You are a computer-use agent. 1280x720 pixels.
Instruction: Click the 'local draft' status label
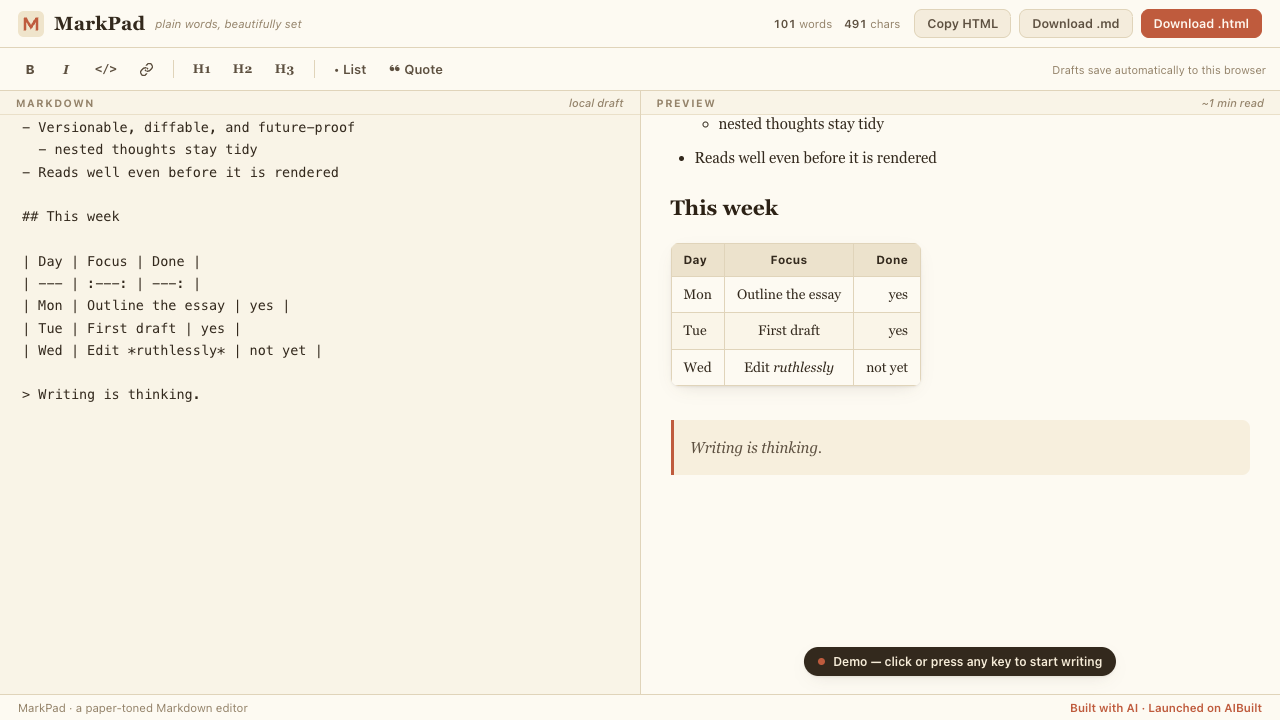(x=596, y=103)
